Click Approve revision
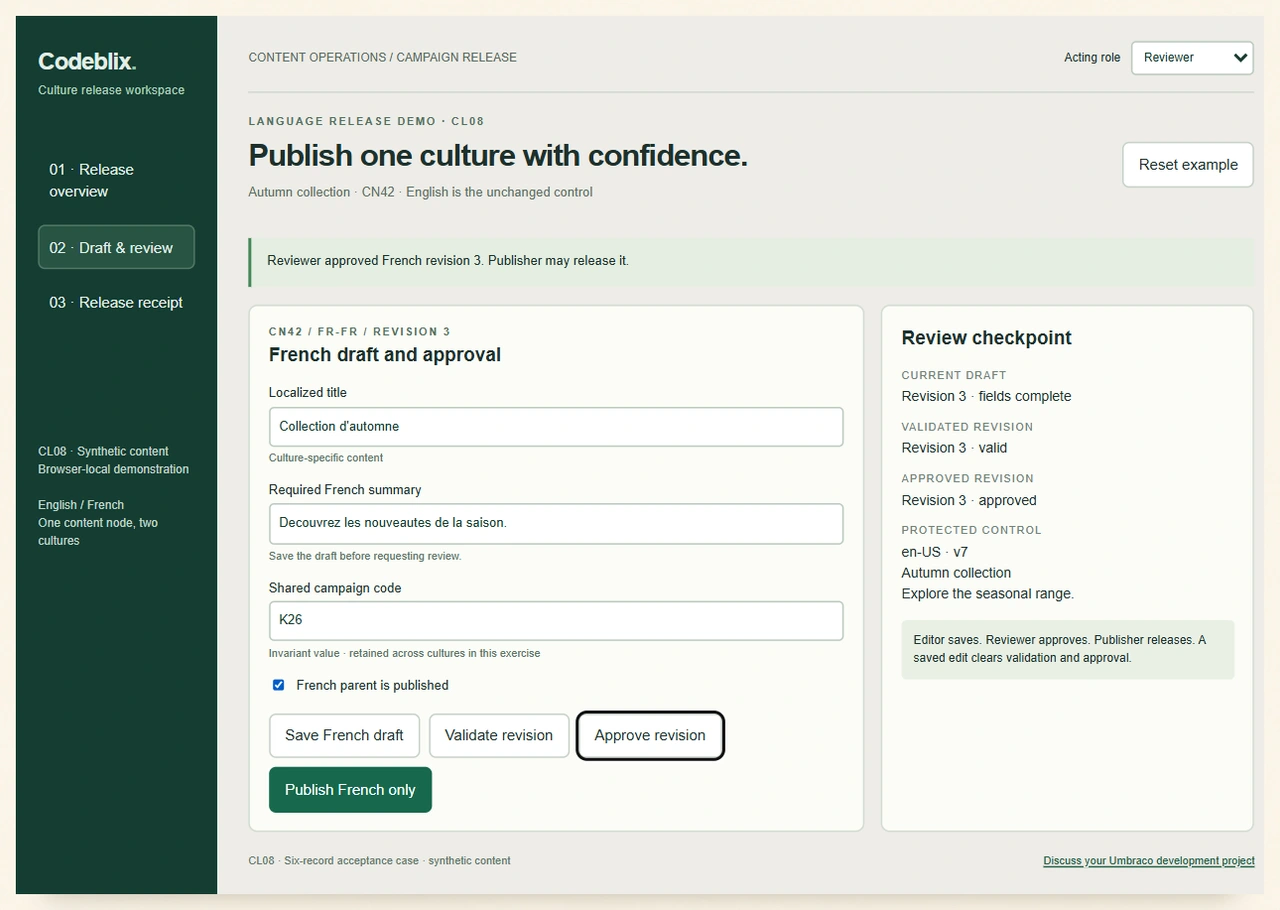 [x=650, y=735]
